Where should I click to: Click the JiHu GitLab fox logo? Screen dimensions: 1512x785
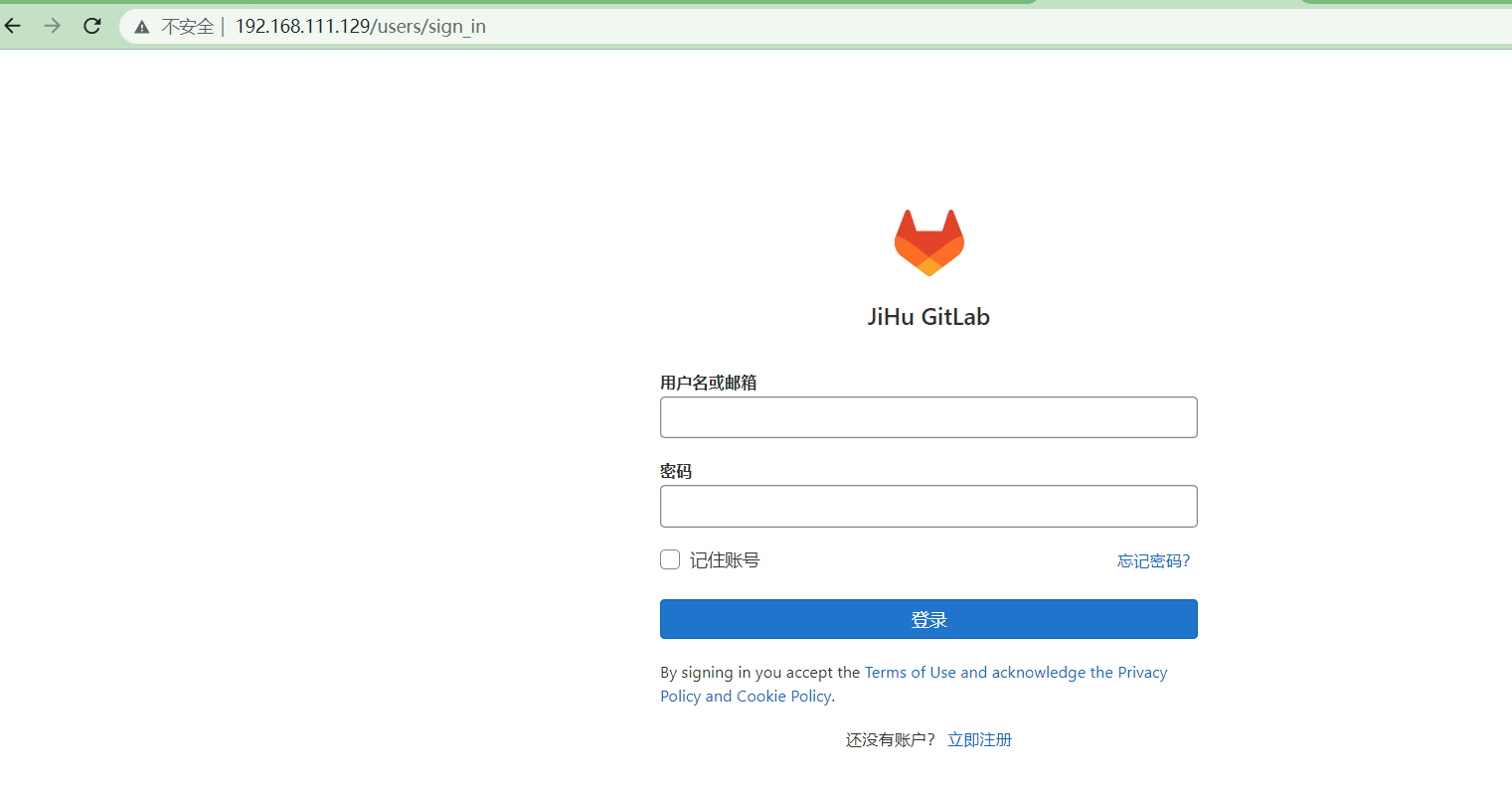pyautogui.click(x=929, y=242)
